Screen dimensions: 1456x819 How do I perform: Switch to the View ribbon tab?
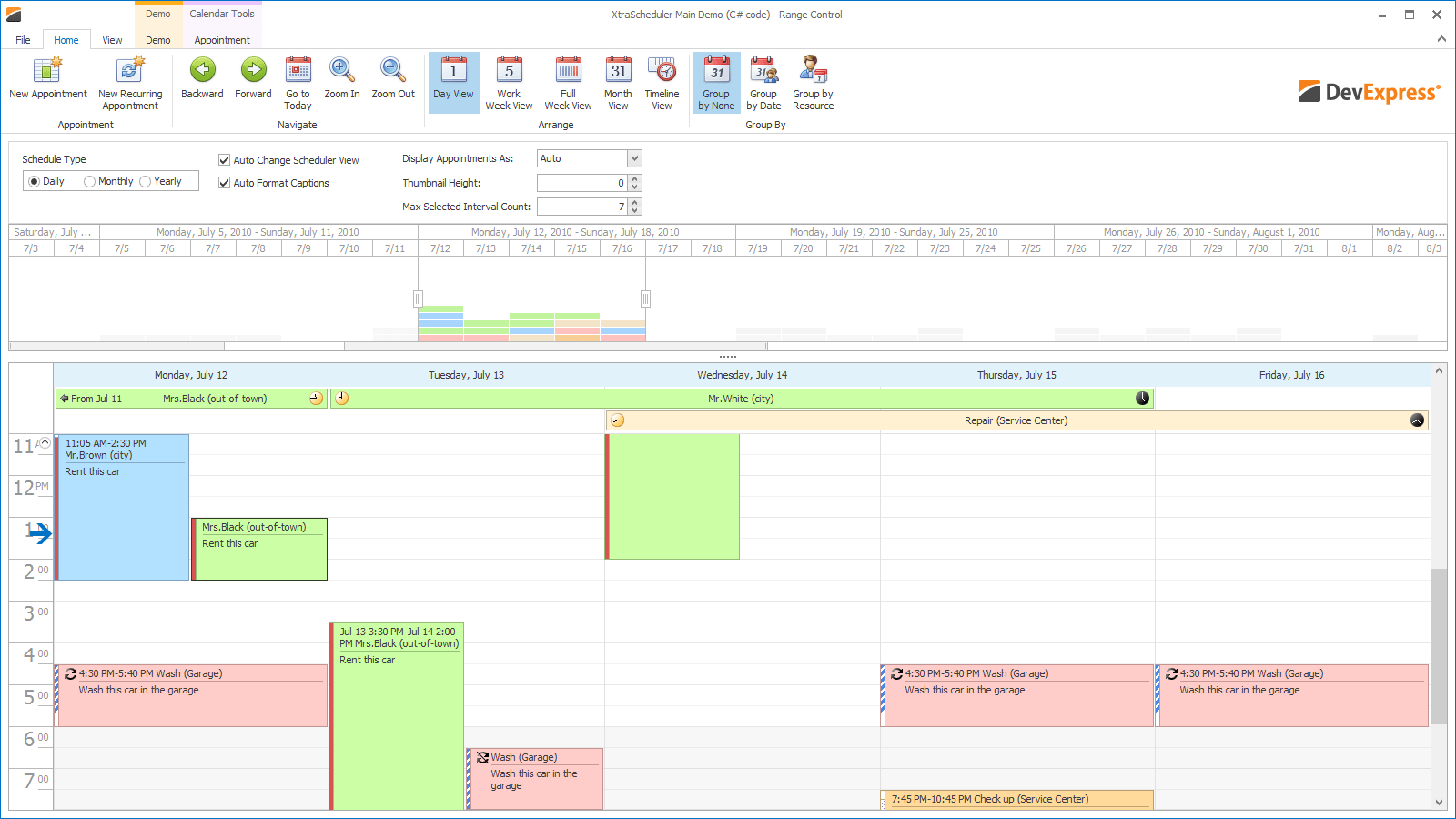tap(112, 40)
